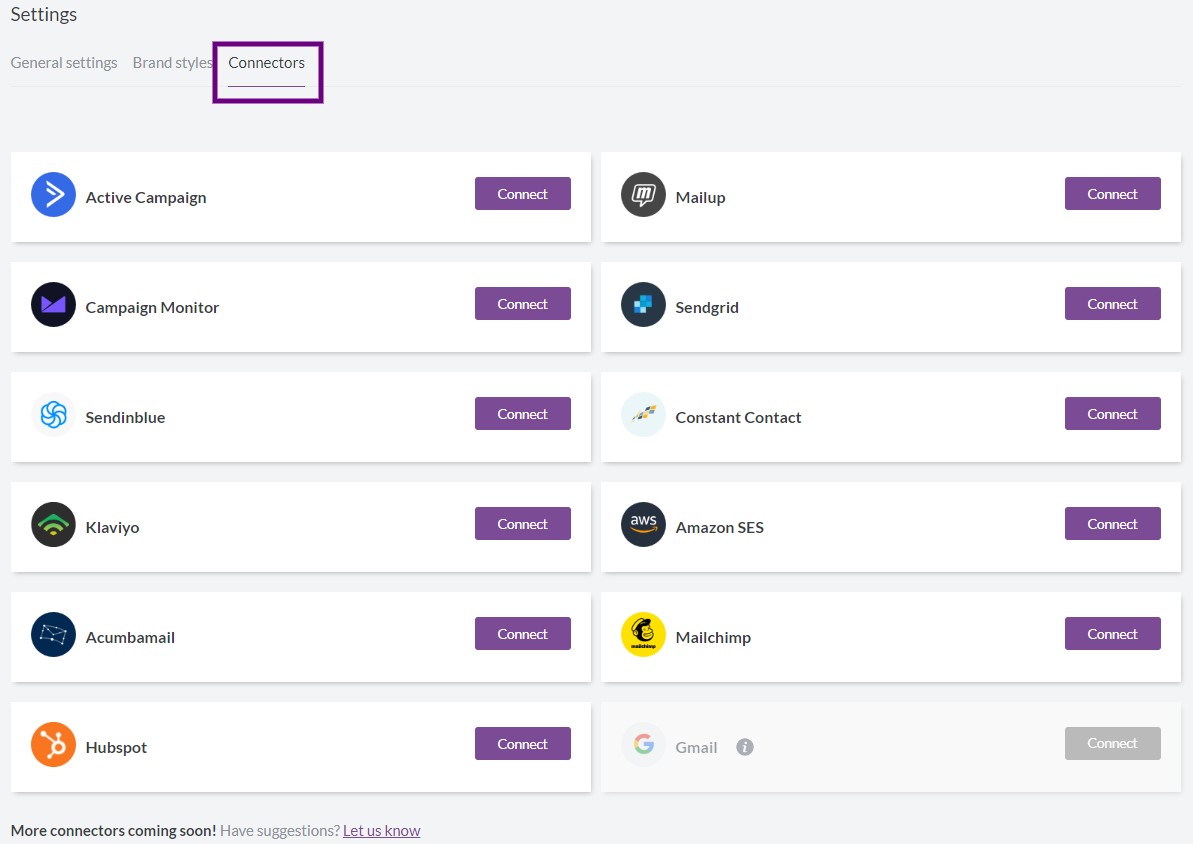Screen dimensions: 1193x844
Task: Click the yellow Mailchimp logo
Action: click(x=643, y=635)
